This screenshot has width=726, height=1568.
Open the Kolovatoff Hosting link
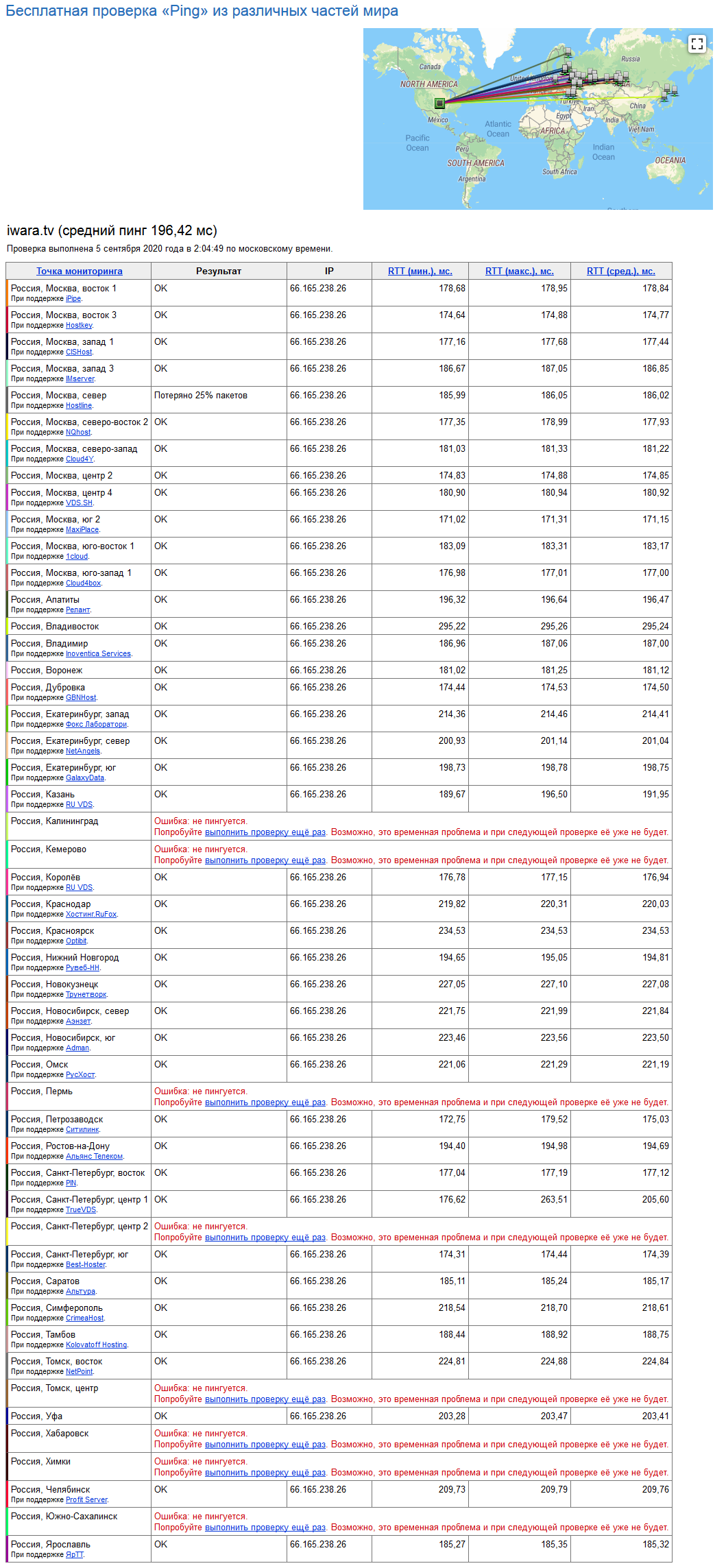point(96,1345)
